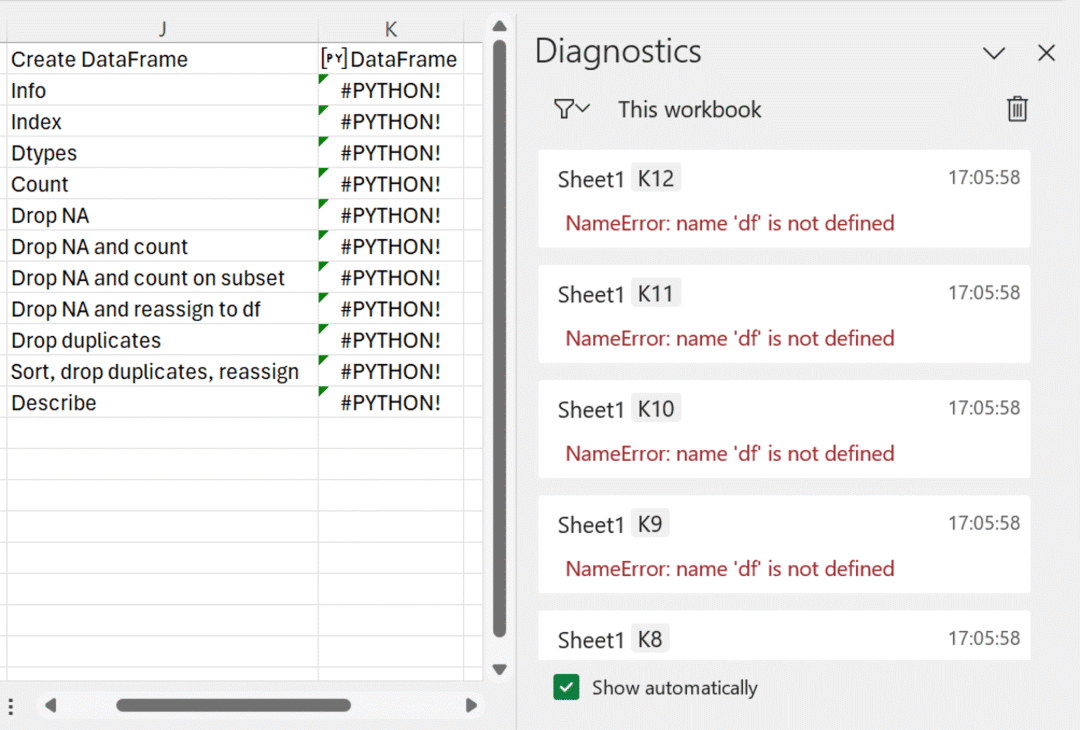Open the Sheet1 K11 error entry

(x=784, y=314)
